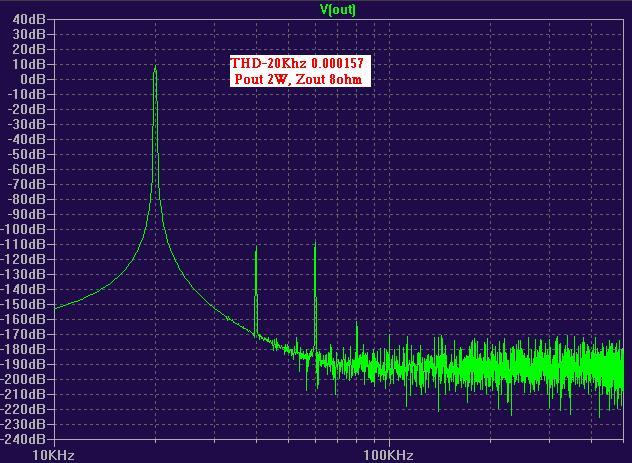
Task: Click the -110dB axis label
Action: click(x=23, y=244)
